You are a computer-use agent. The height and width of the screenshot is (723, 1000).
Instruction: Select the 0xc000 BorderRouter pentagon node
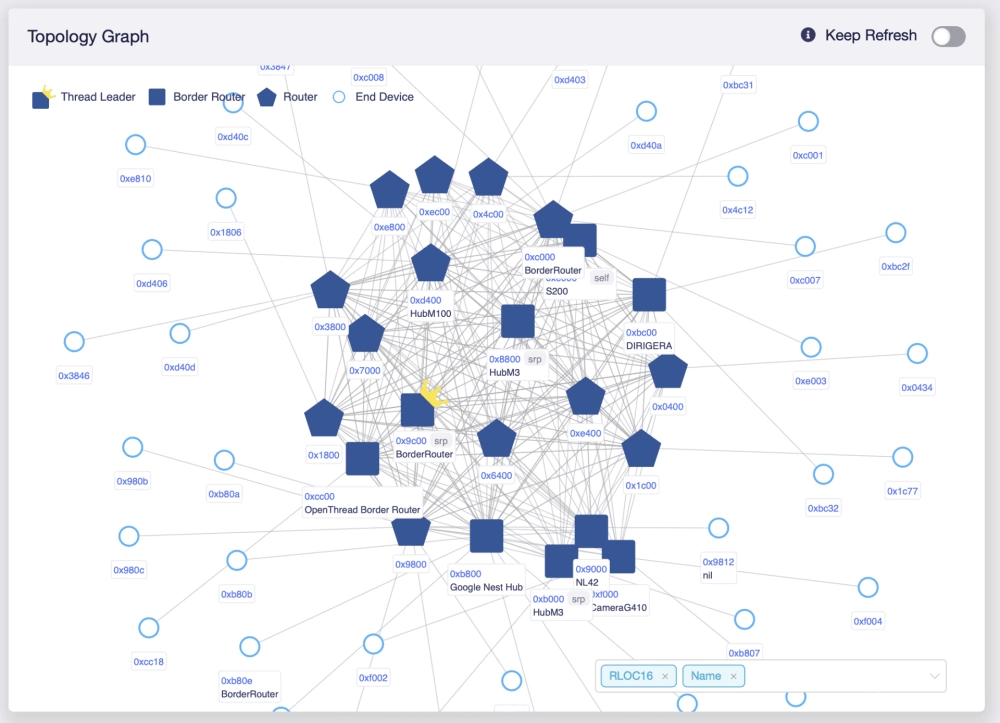click(553, 220)
